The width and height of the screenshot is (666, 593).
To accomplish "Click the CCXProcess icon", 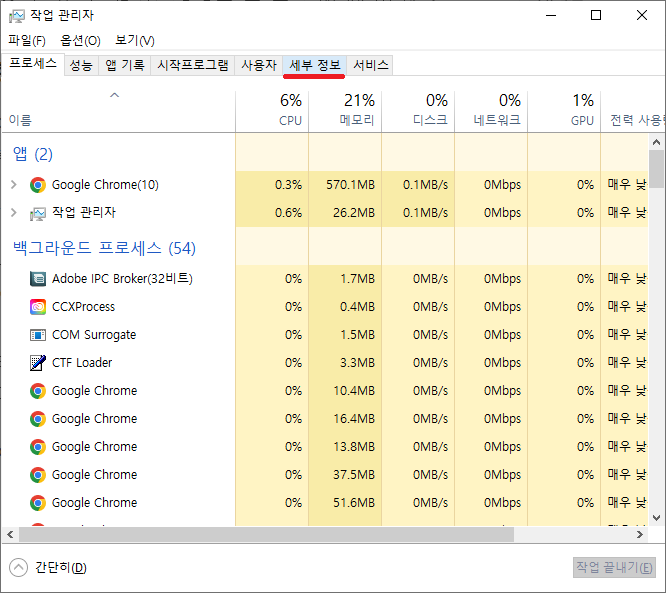I will (x=38, y=307).
